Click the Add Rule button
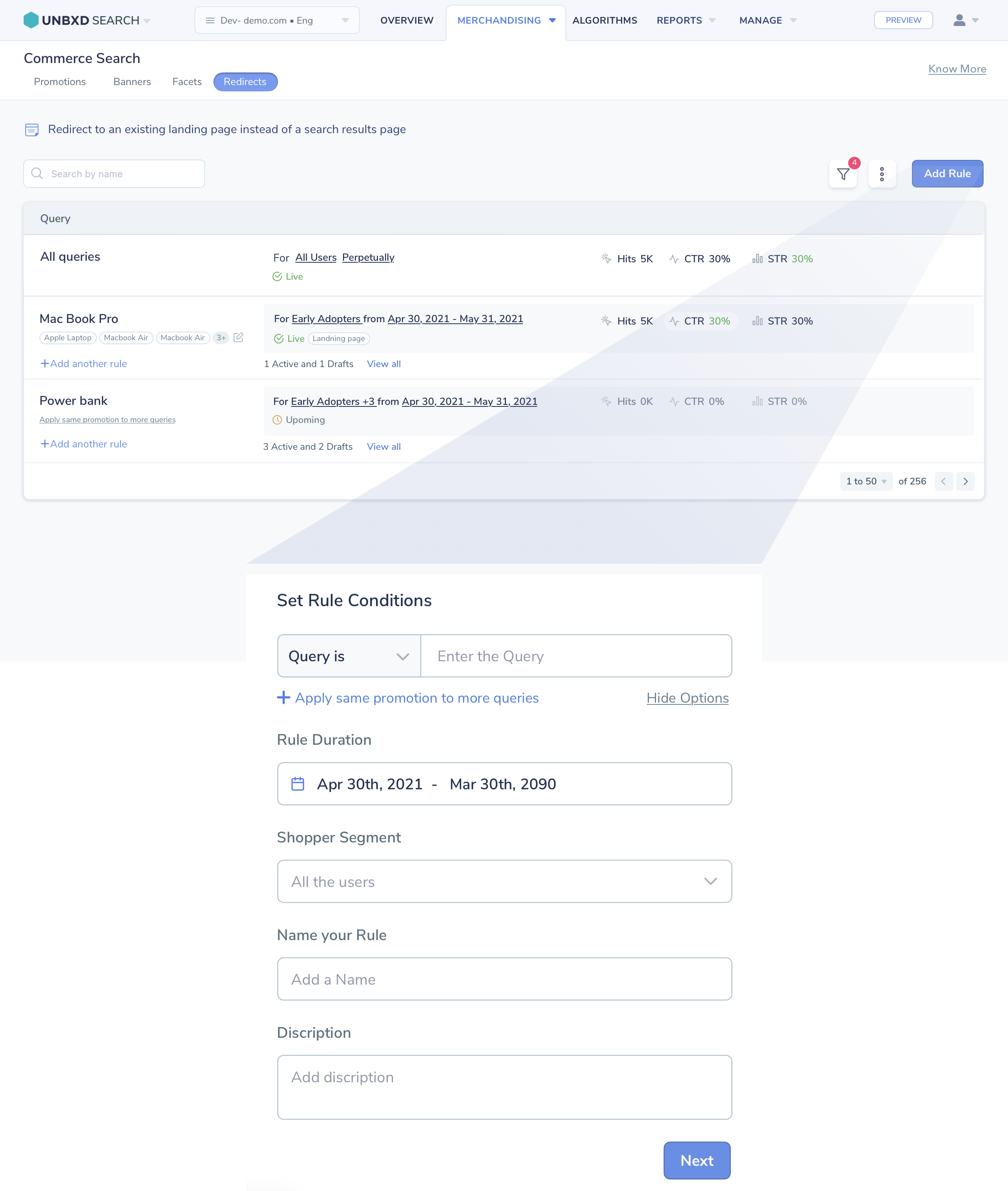1008x1191 pixels. (x=947, y=174)
